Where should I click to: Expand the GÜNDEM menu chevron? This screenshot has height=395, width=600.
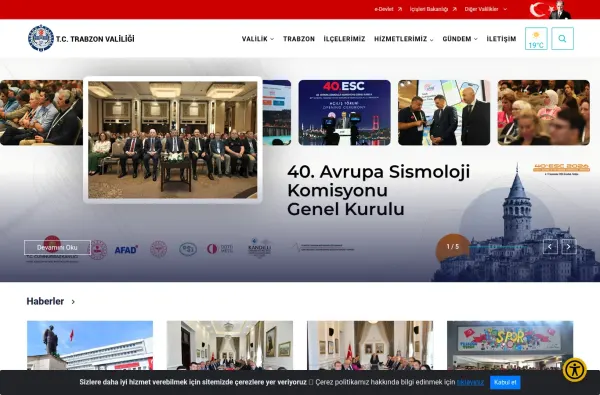tap(476, 39)
